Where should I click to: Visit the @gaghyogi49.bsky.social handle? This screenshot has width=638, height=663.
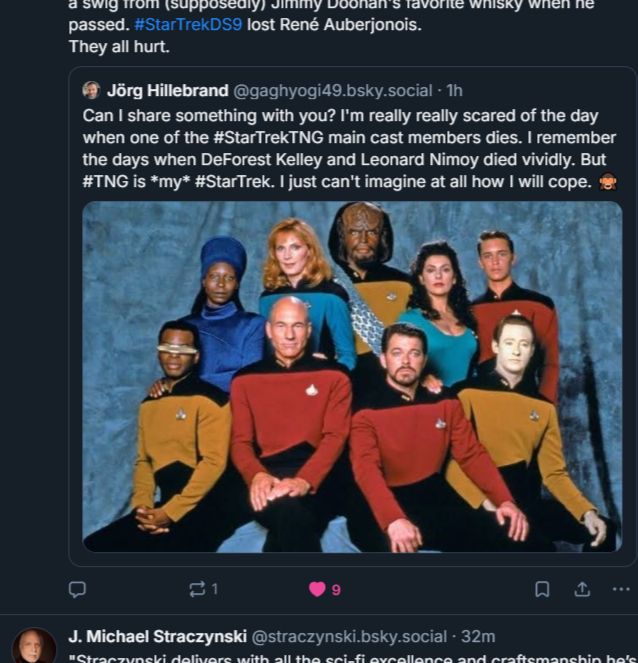click(333, 91)
